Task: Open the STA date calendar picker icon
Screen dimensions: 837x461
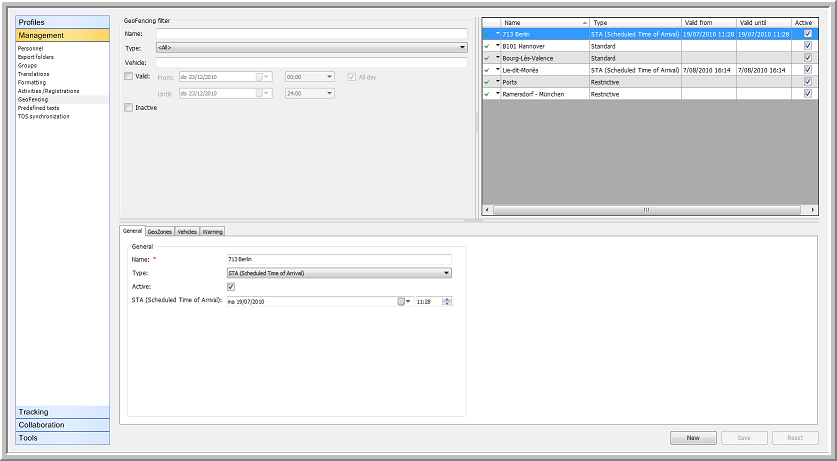Action: click(x=403, y=301)
